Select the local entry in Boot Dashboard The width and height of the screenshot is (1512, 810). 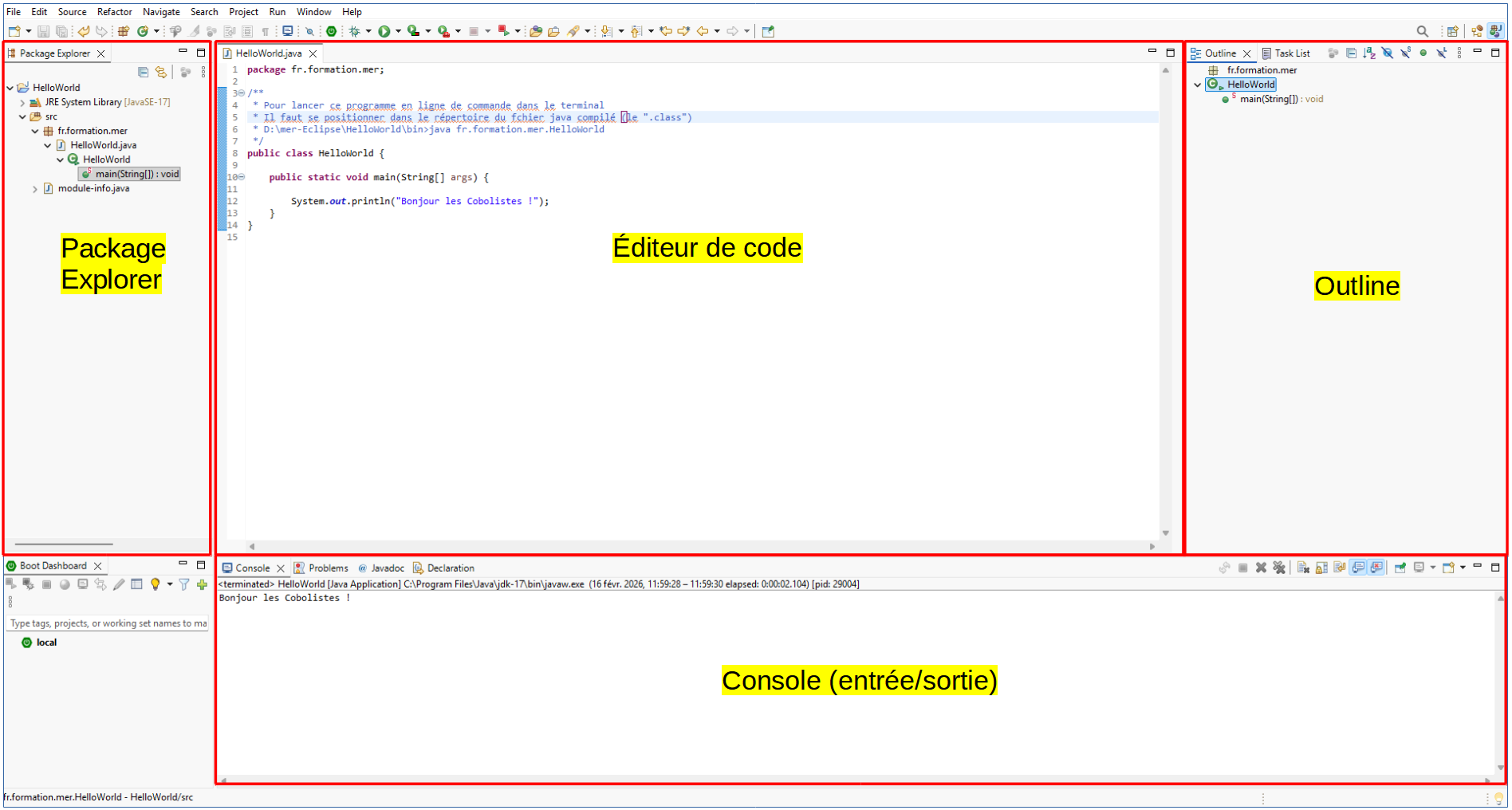[x=47, y=642]
